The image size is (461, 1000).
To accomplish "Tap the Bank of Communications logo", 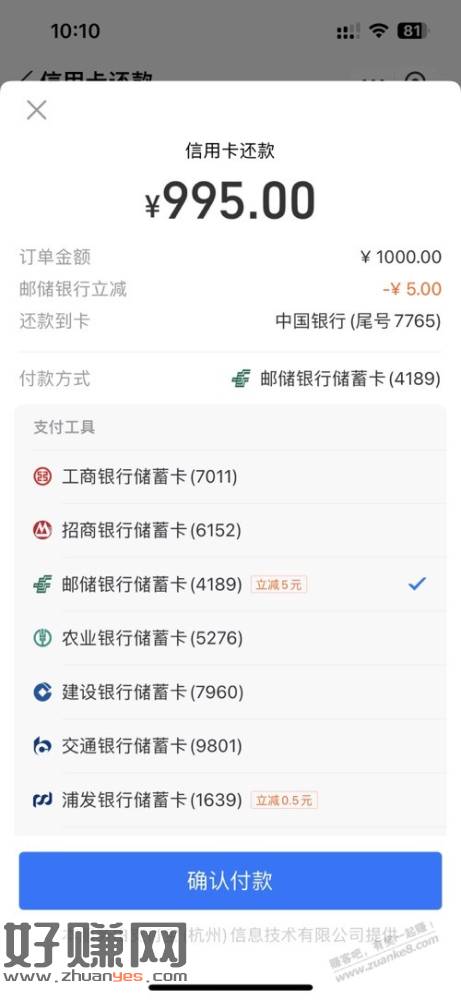I will coord(42,746).
